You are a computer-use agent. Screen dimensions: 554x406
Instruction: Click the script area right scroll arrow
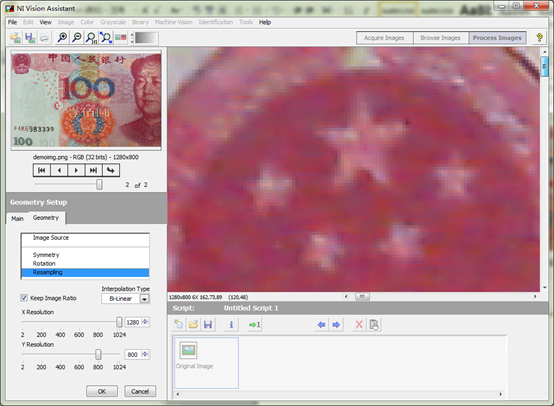coord(500,394)
